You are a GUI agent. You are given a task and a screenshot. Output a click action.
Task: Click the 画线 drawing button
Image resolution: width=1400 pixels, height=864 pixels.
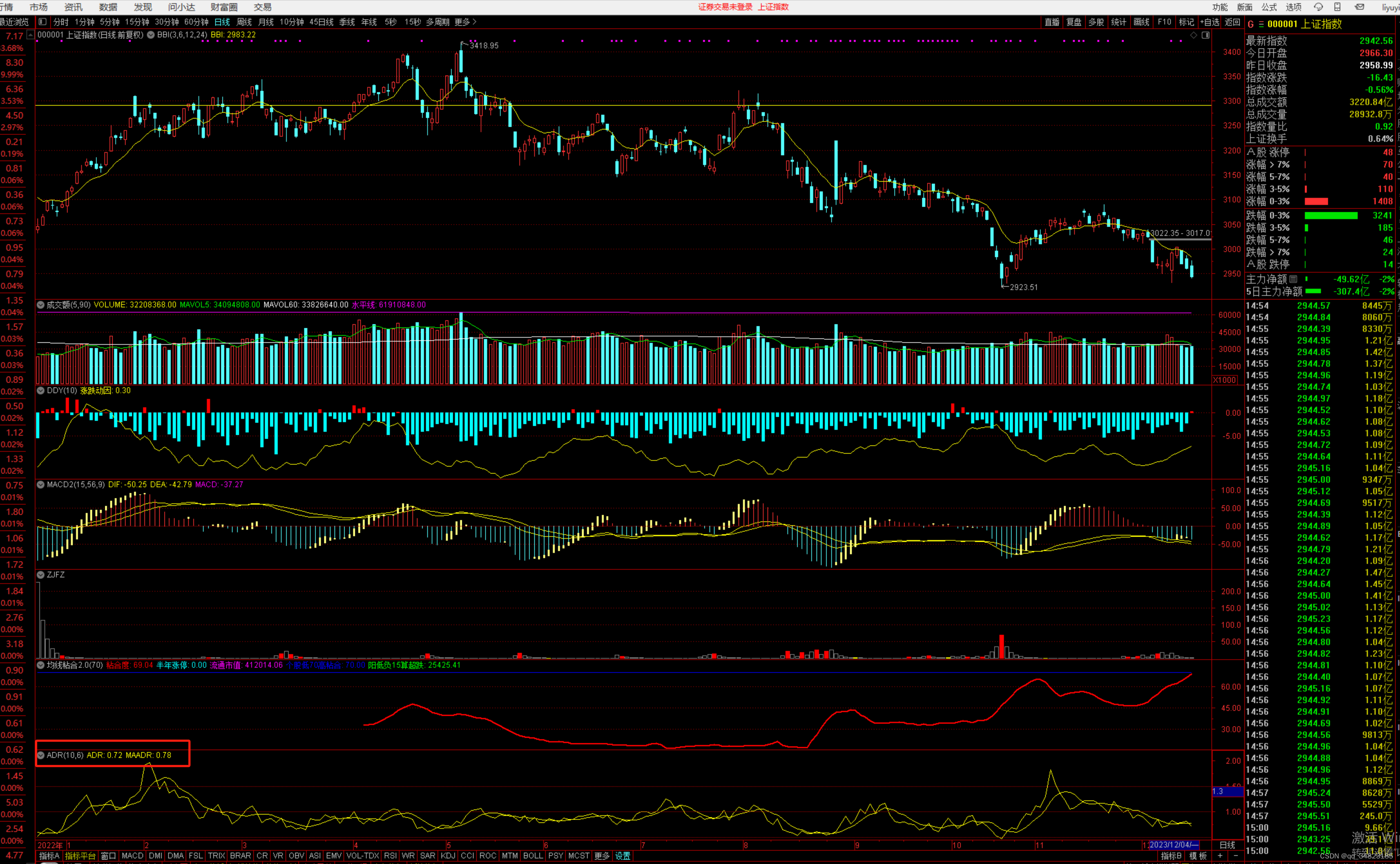[x=1141, y=22]
